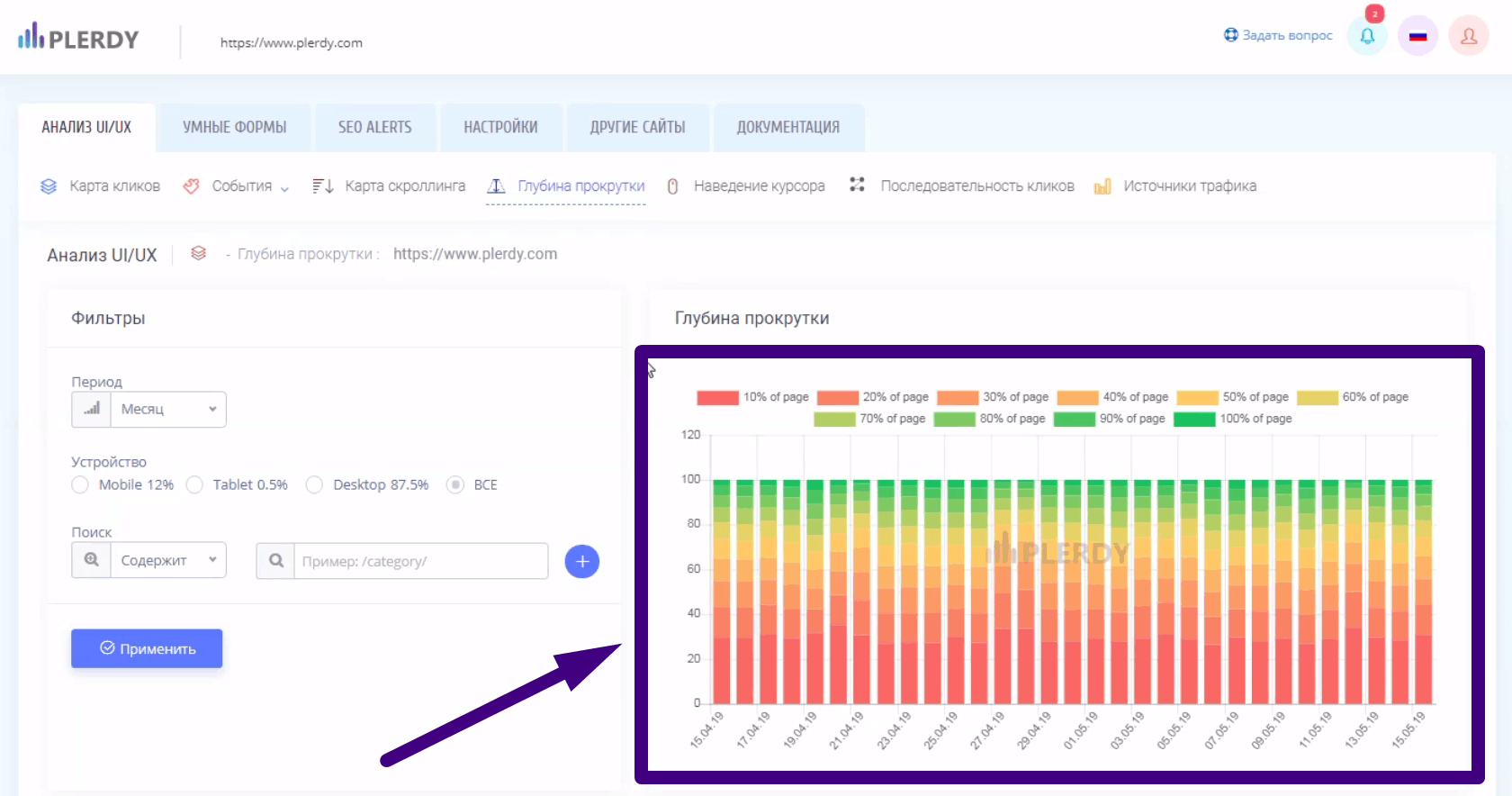Open the Карта скроллинга section
The image size is (1512, 796).
[x=405, y=186]
